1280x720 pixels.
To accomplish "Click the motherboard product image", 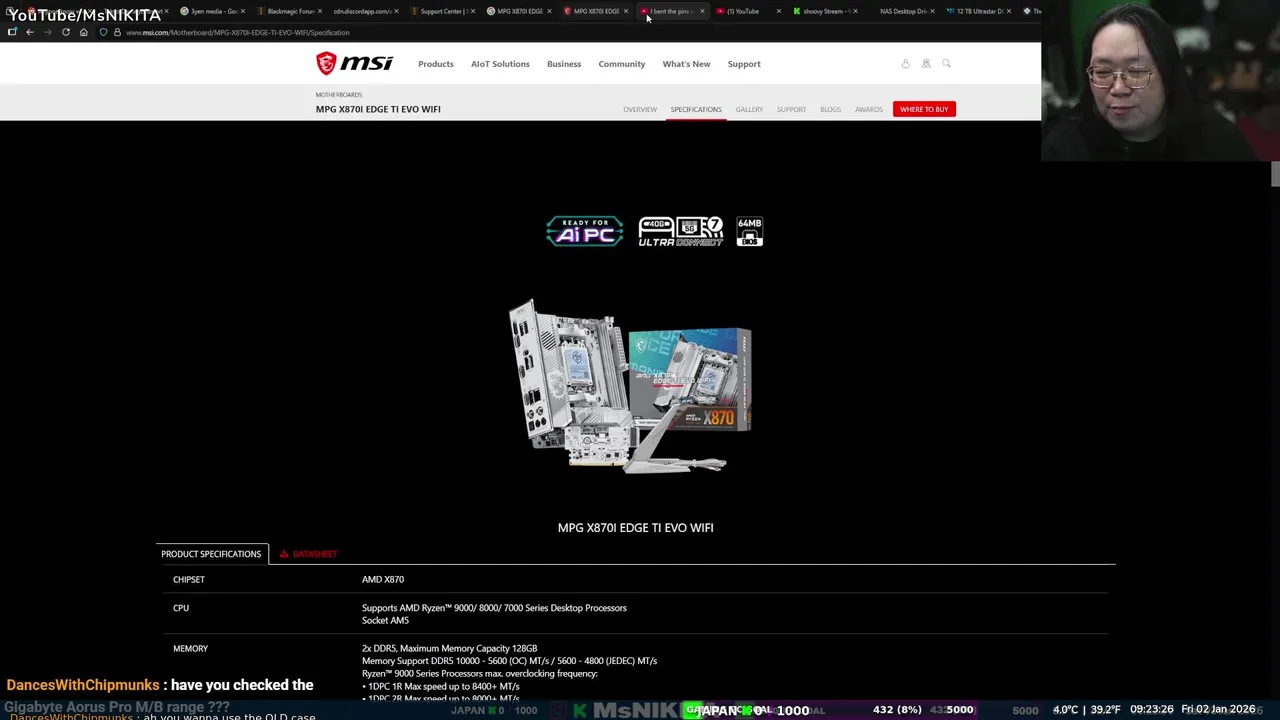I will pyautogui.click(x=630, y=386).
